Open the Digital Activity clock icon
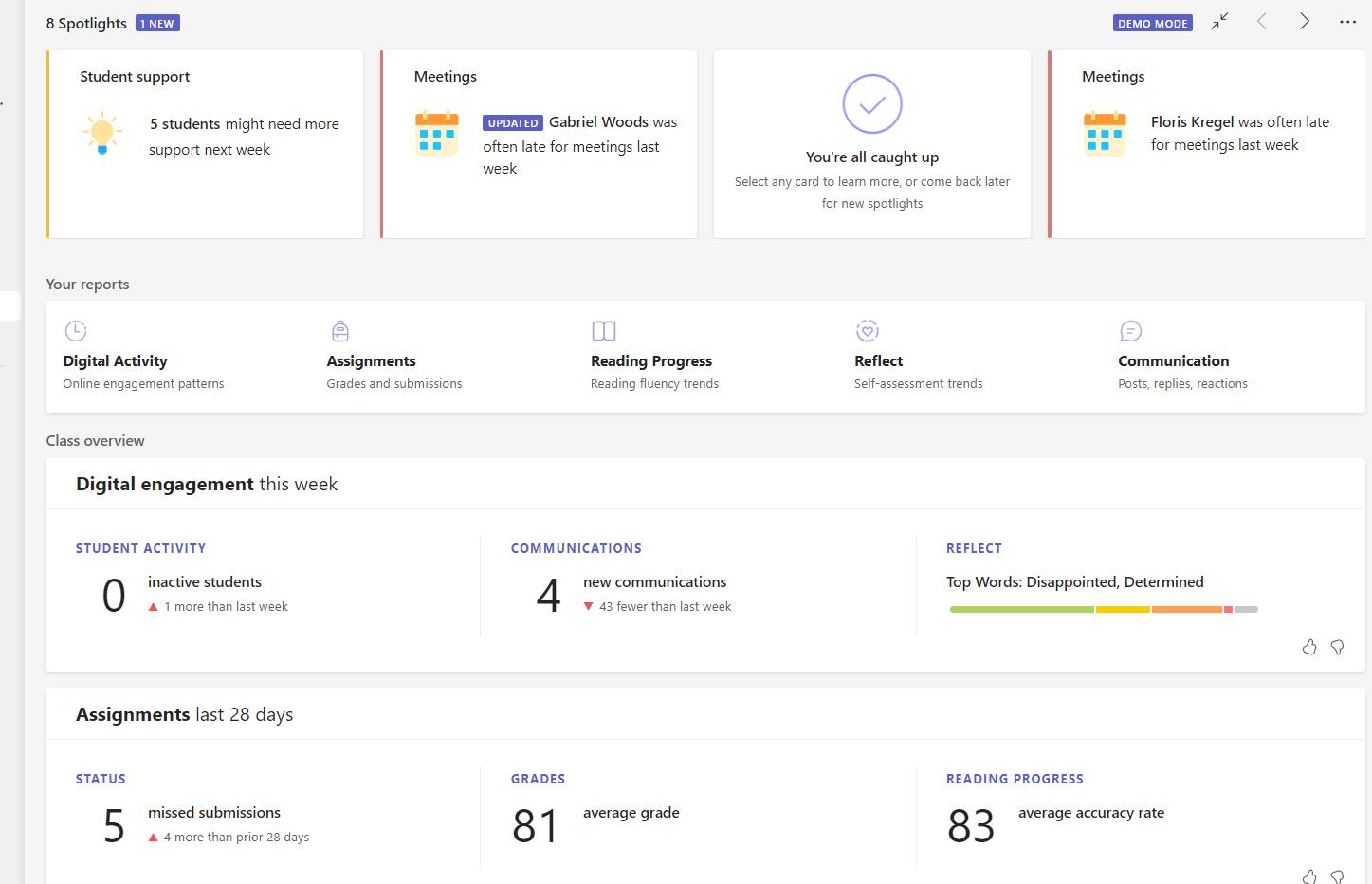 [x=76, y=331]
